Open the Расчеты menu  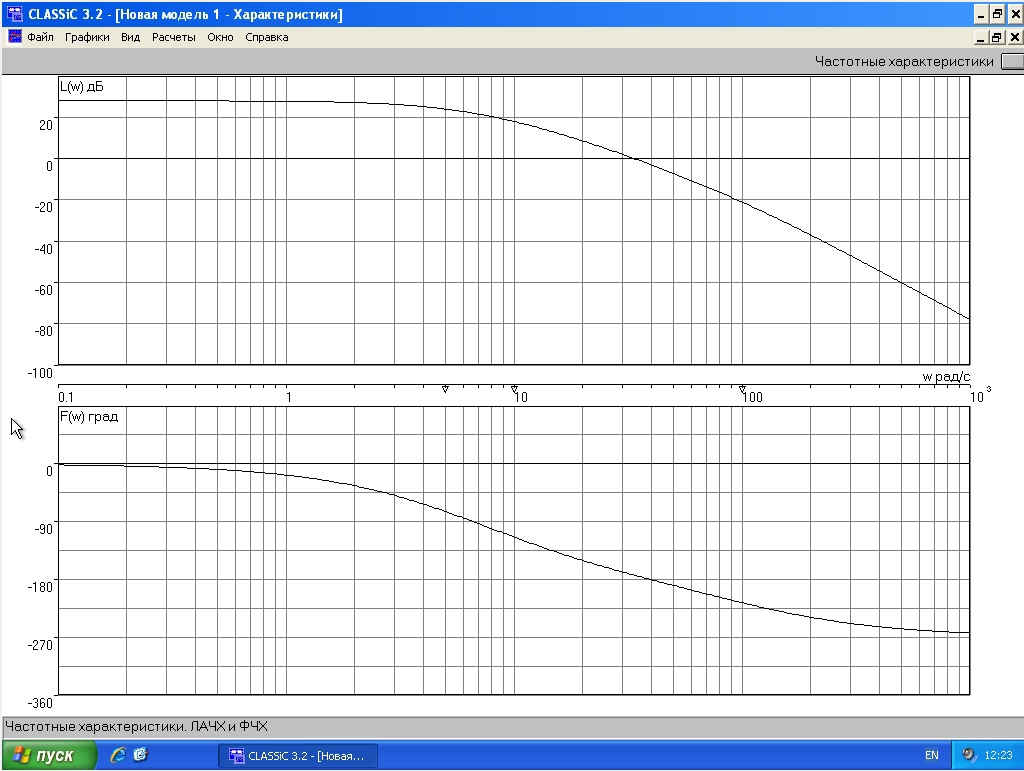(x=174, y=37)
